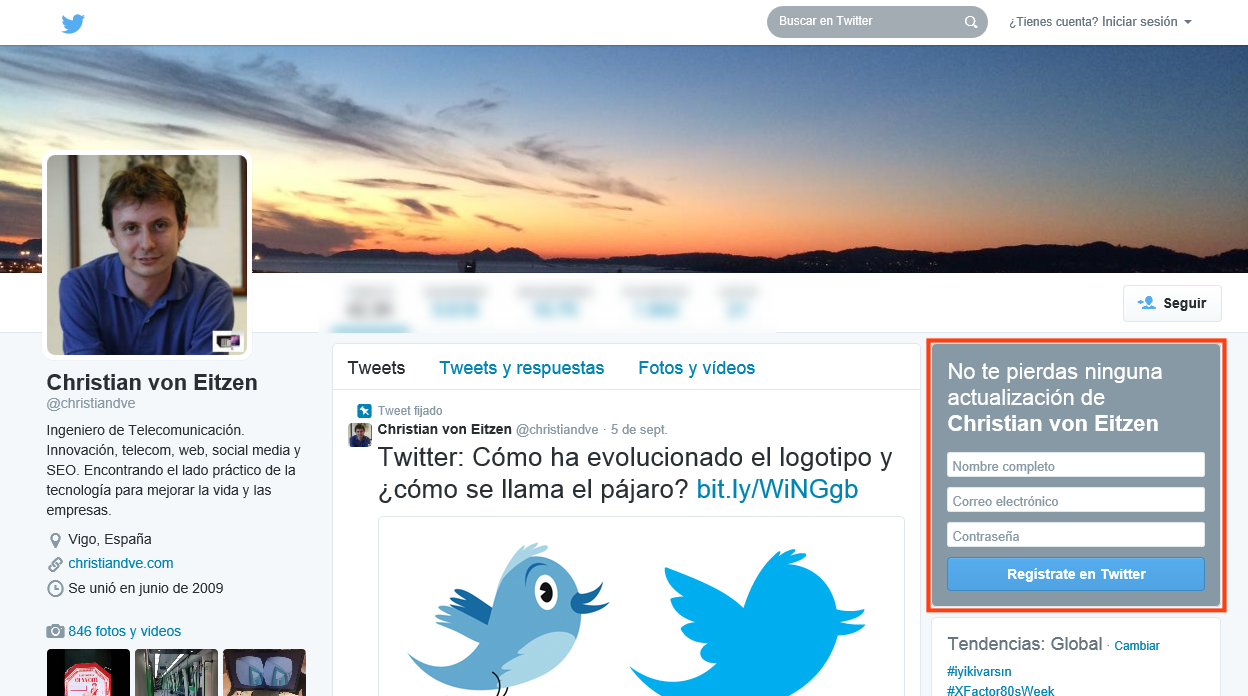The image size is (1248, 696).
Task: Click the Nombre completo field
Action: point(1076,465)
